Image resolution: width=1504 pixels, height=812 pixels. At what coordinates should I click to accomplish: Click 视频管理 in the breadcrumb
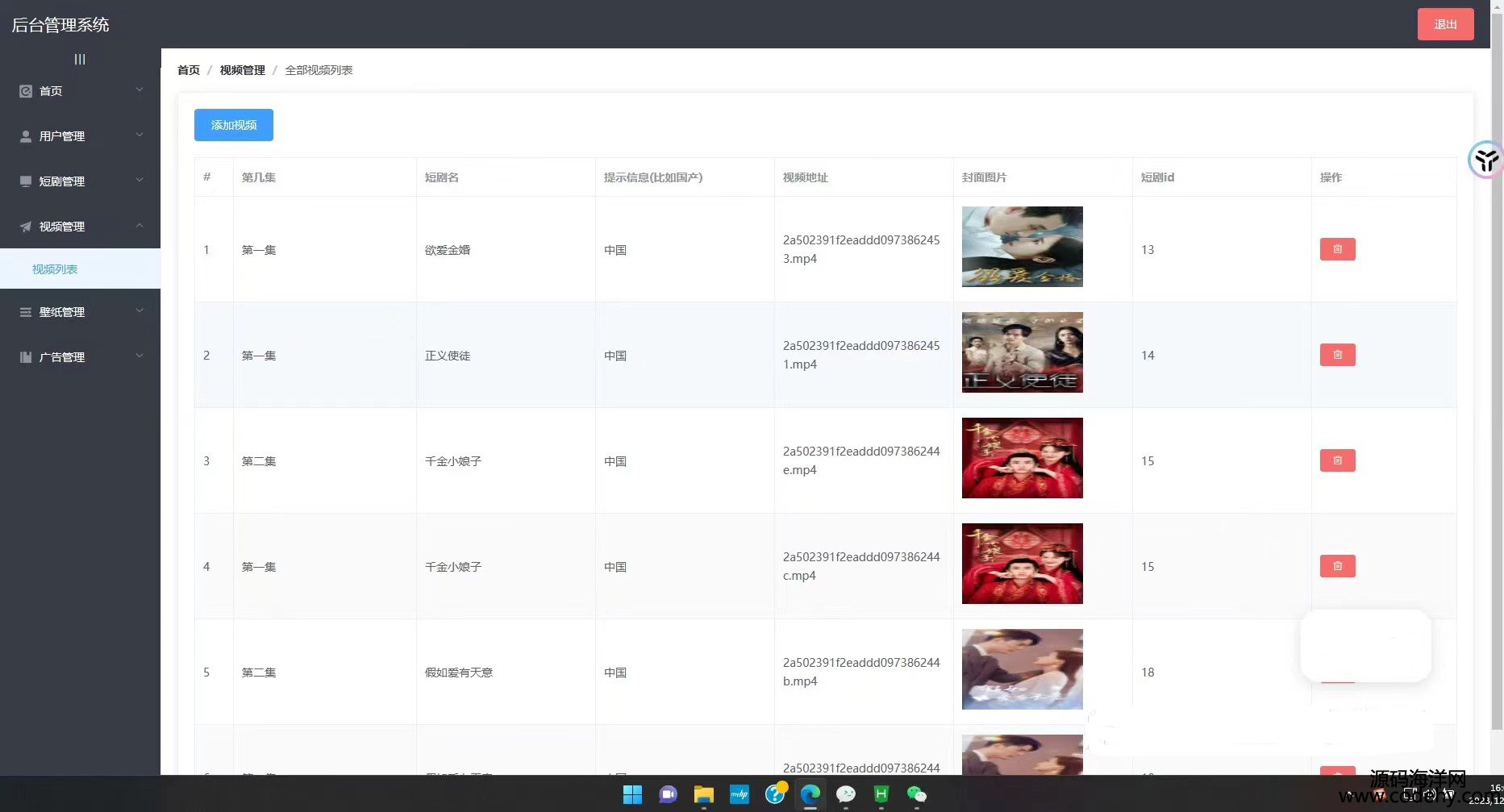[242, 70]
